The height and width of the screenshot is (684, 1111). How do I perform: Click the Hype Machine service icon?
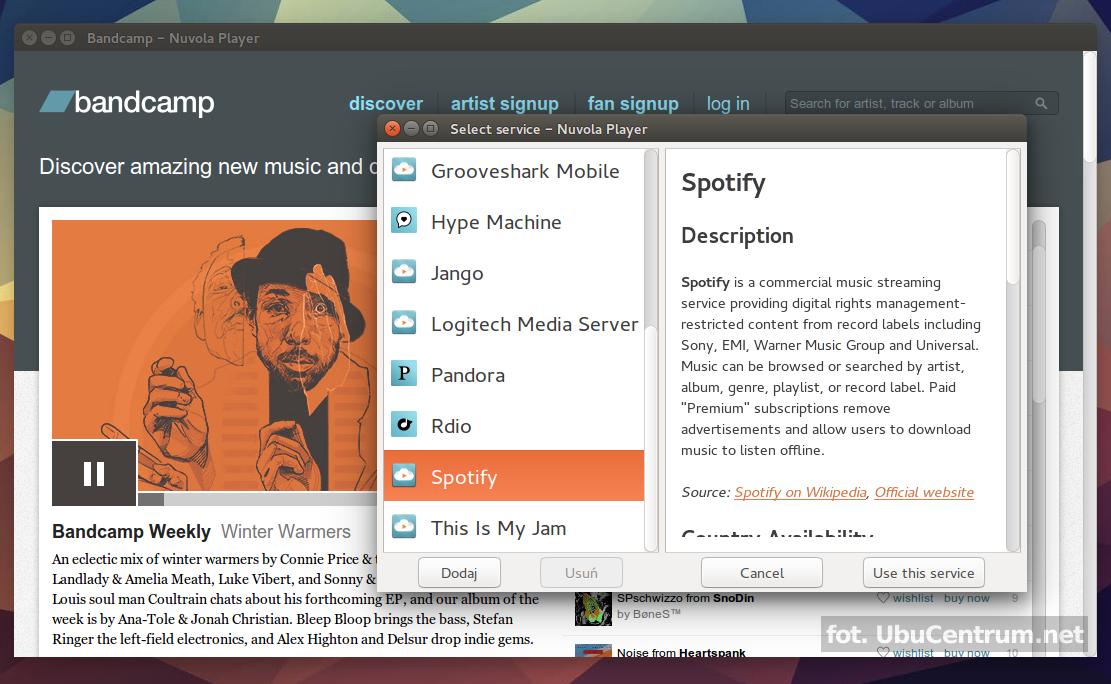(404, 221)
